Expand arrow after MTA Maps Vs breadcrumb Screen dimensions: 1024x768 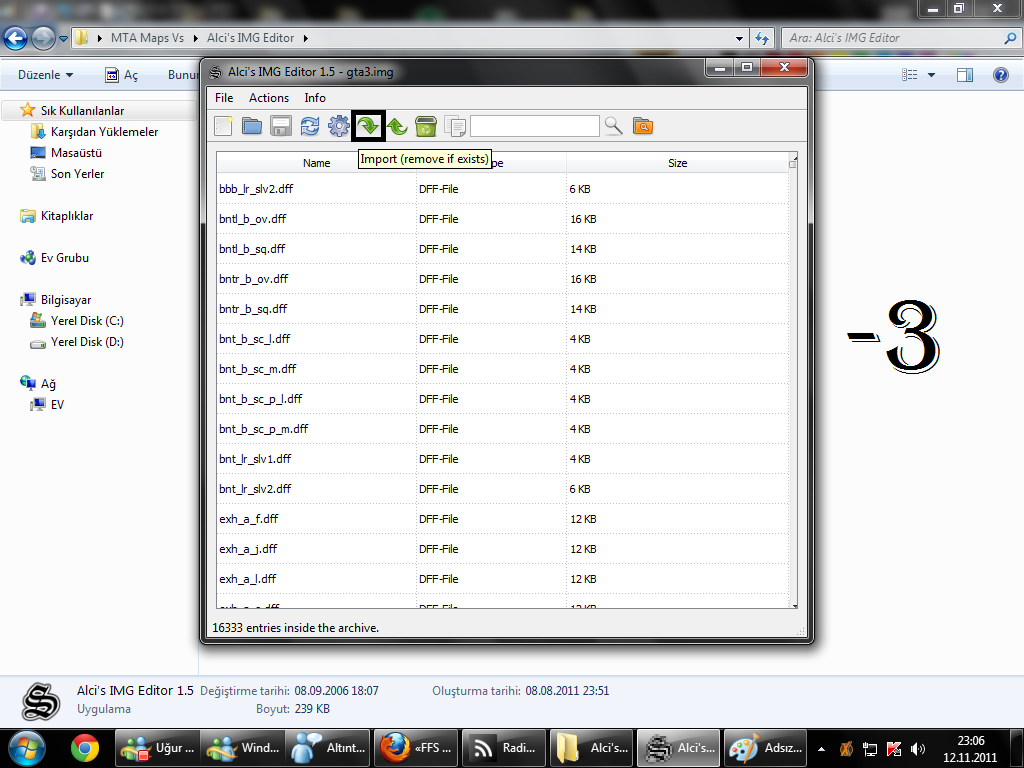[195, 38]
